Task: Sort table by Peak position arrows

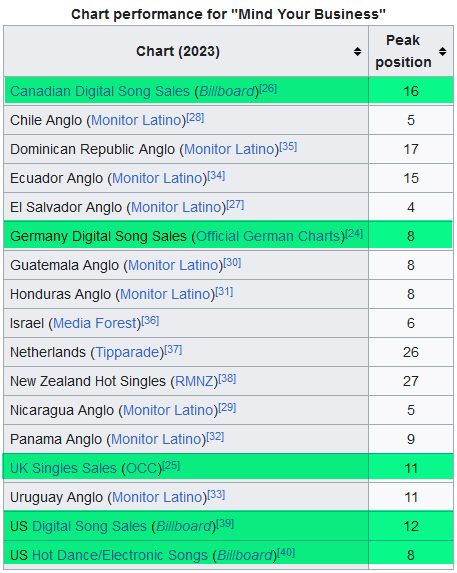Action: pos(442,52)
